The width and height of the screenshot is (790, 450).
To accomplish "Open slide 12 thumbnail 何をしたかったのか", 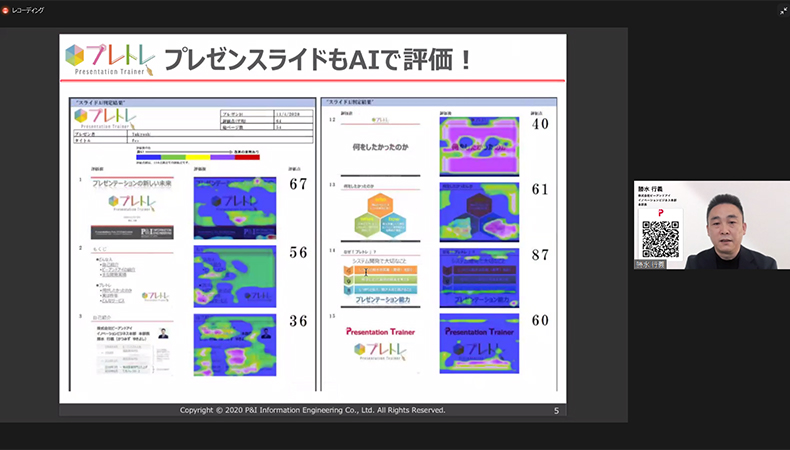I will coord(380,147).
